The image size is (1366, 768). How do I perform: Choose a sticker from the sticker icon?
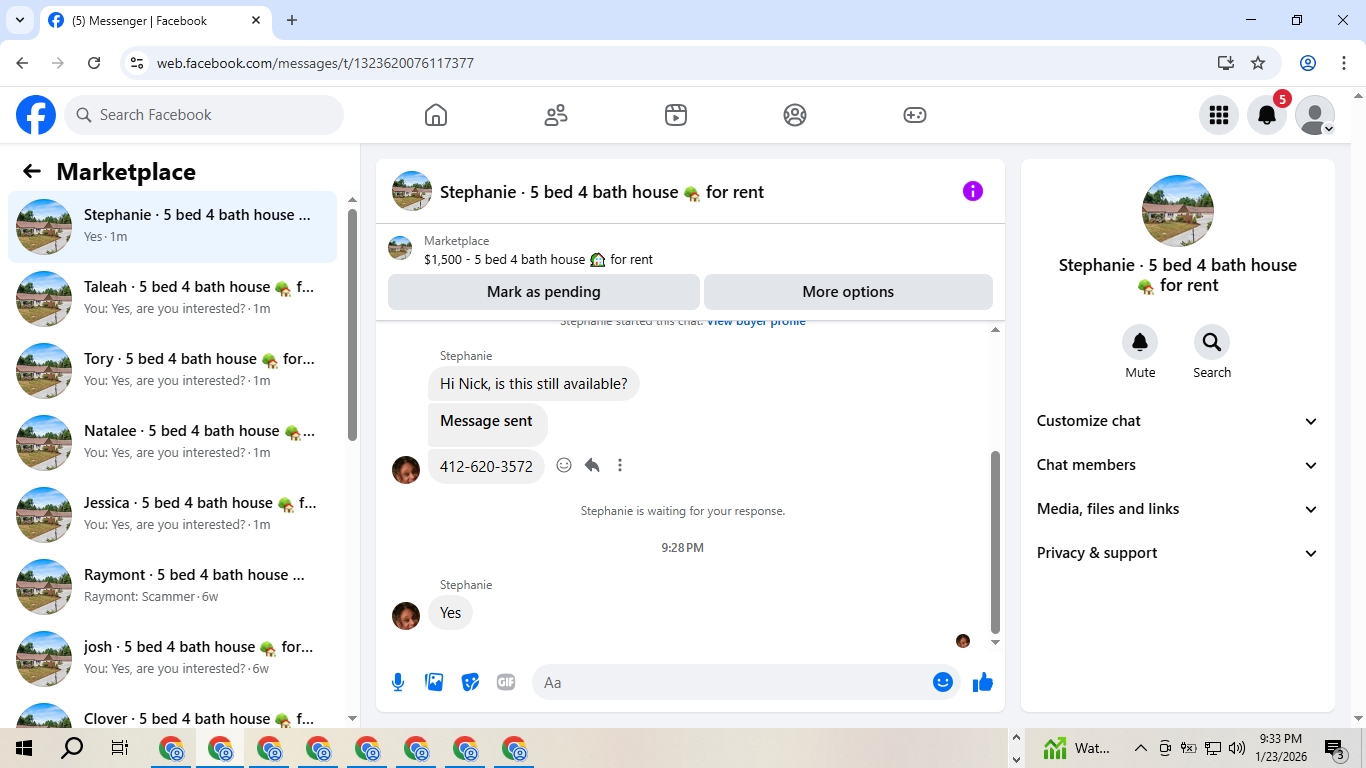click(470, 682)
